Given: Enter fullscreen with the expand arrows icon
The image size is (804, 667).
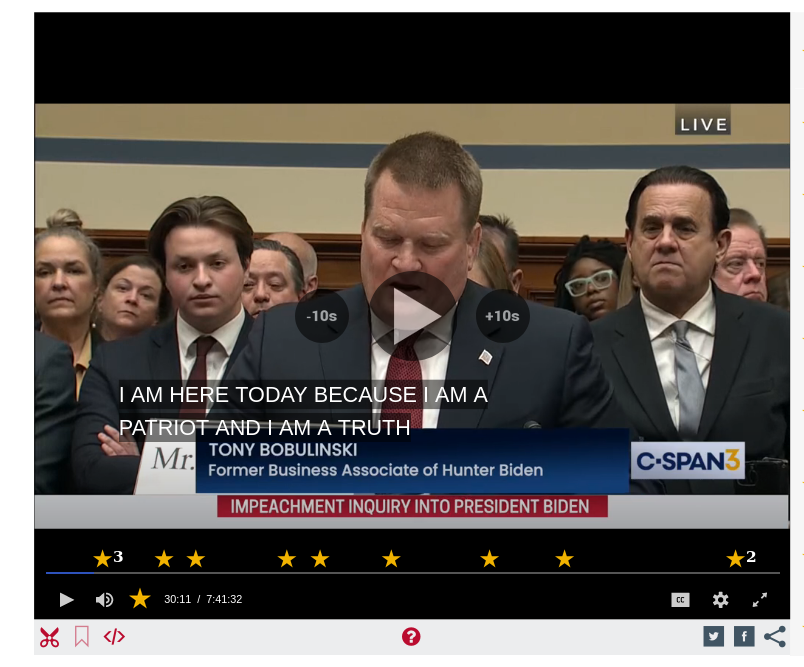Looking at the screenshot, I should (760, 599).
